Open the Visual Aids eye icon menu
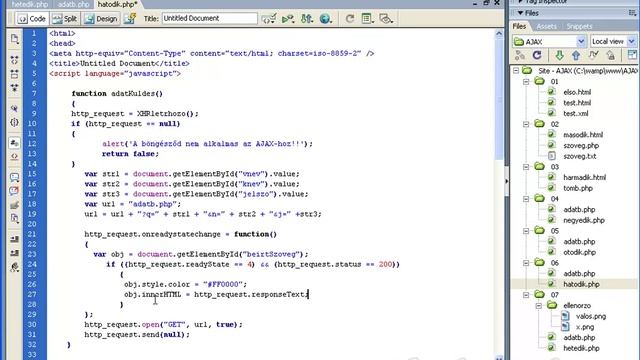 [x=386, y=18]
